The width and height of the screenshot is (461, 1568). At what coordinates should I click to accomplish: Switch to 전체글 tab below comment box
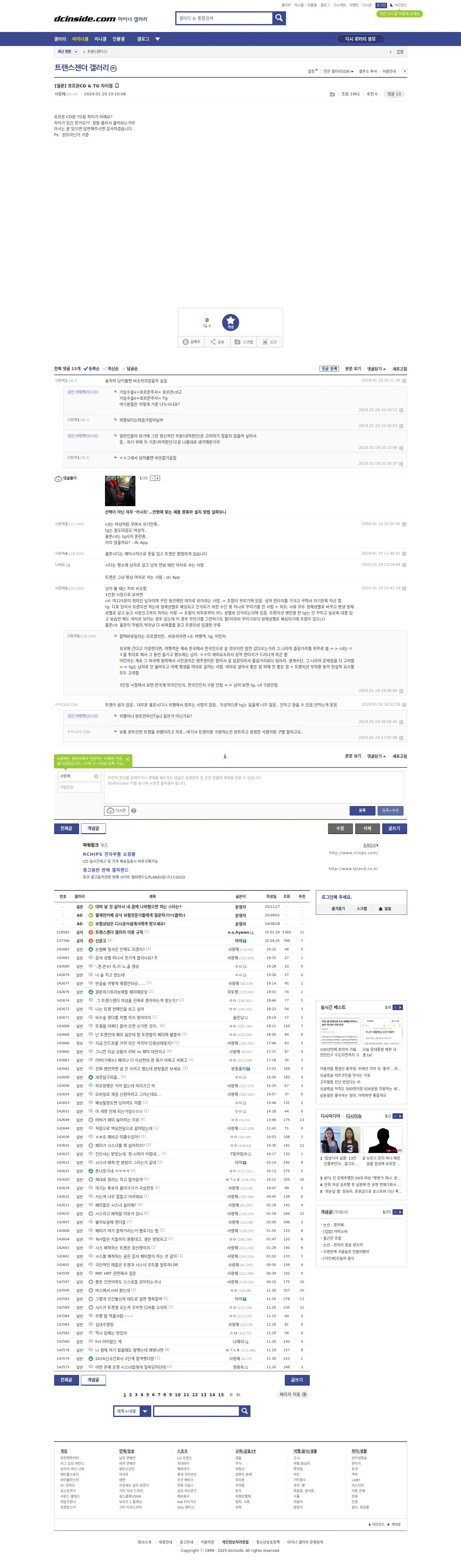(x=66, y=828)
